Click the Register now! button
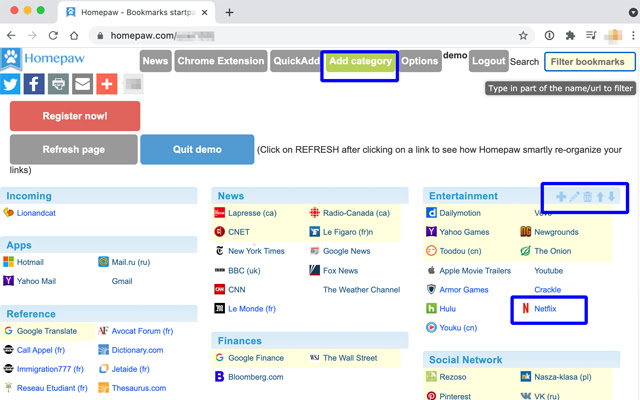 [x=75, y=116]
